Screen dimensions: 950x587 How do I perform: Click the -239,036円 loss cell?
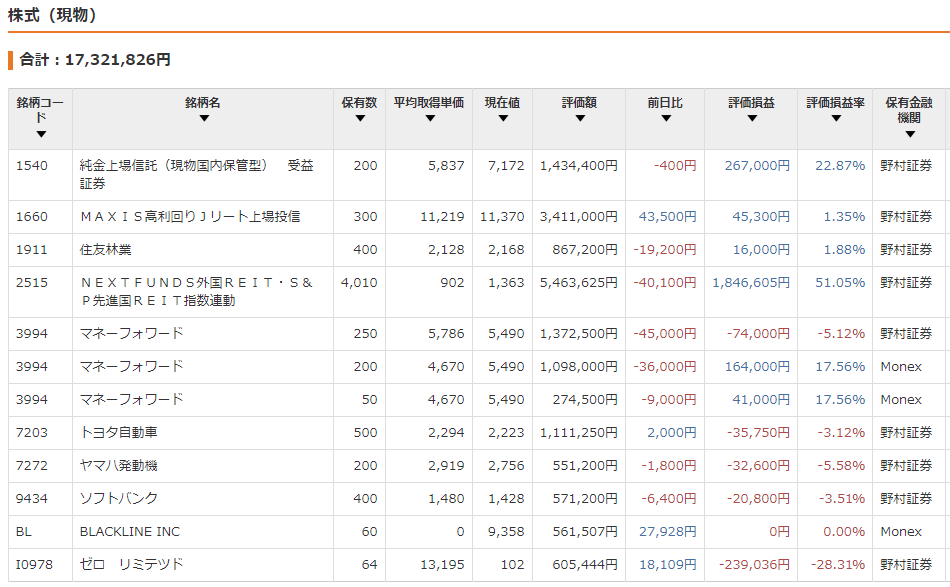pos(754,564)
